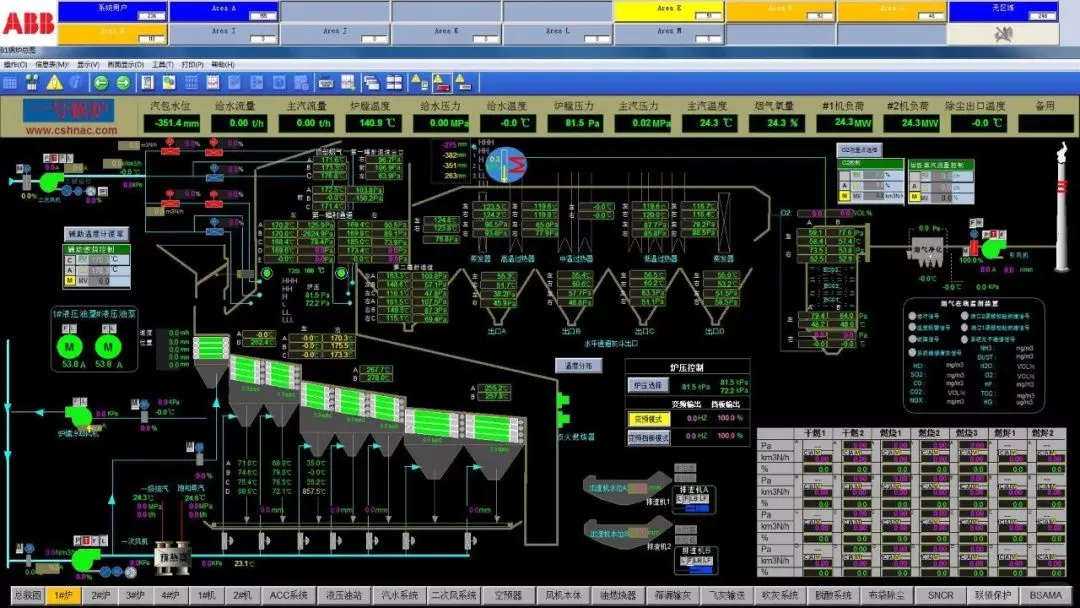Open the ACC系统 tab
The height and width of the screenshot is (608, 1080).
click(289, 595)
